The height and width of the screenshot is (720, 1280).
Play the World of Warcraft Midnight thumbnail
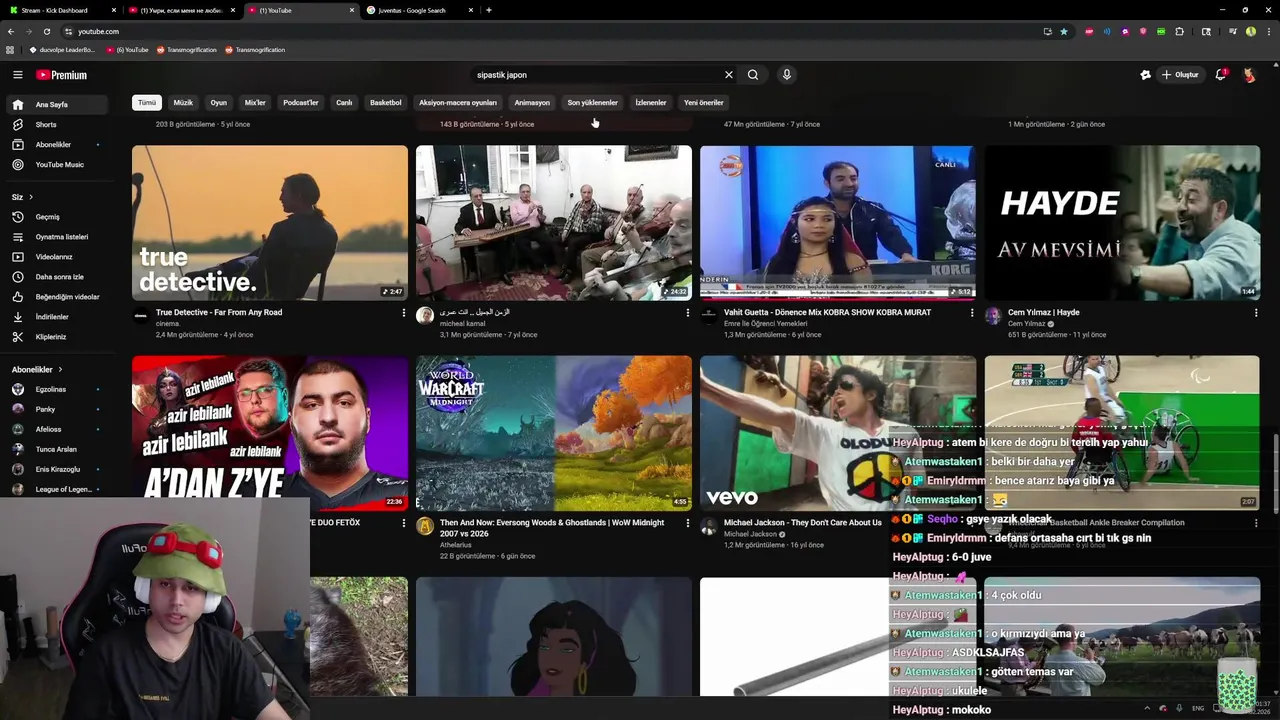pyautogui.click(x=554, y=433)
